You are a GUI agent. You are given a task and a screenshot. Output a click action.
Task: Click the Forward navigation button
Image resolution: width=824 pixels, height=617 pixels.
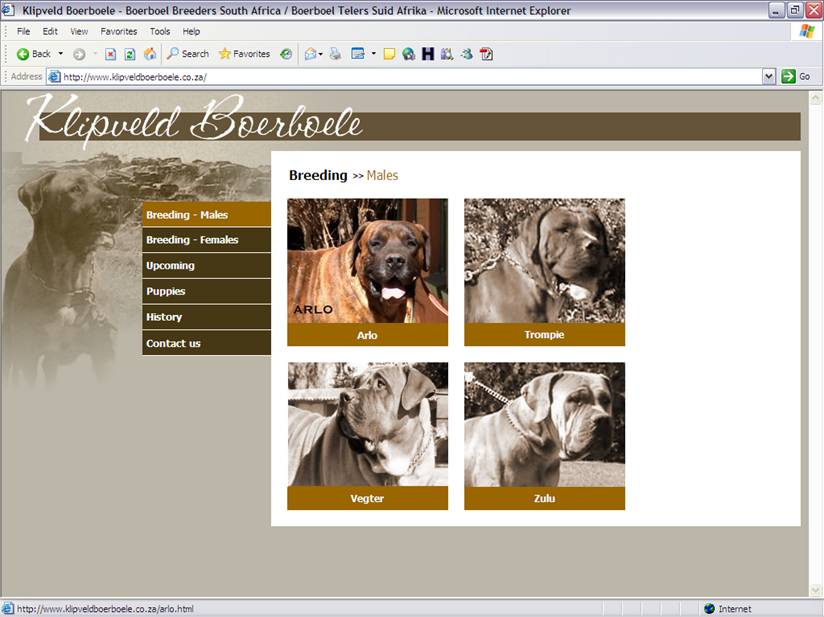79,54
